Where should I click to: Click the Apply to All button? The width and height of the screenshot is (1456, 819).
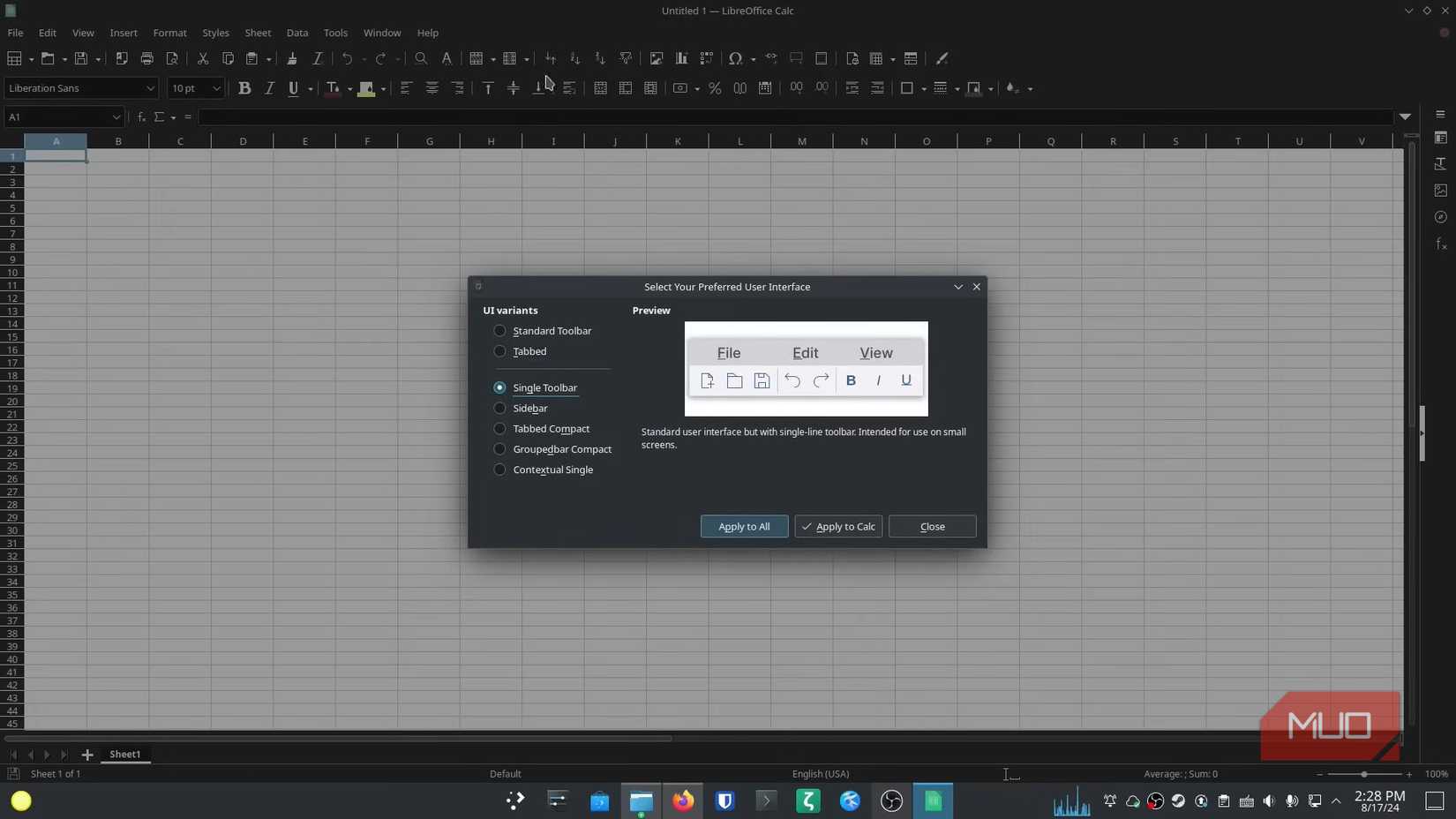point(744,527)
